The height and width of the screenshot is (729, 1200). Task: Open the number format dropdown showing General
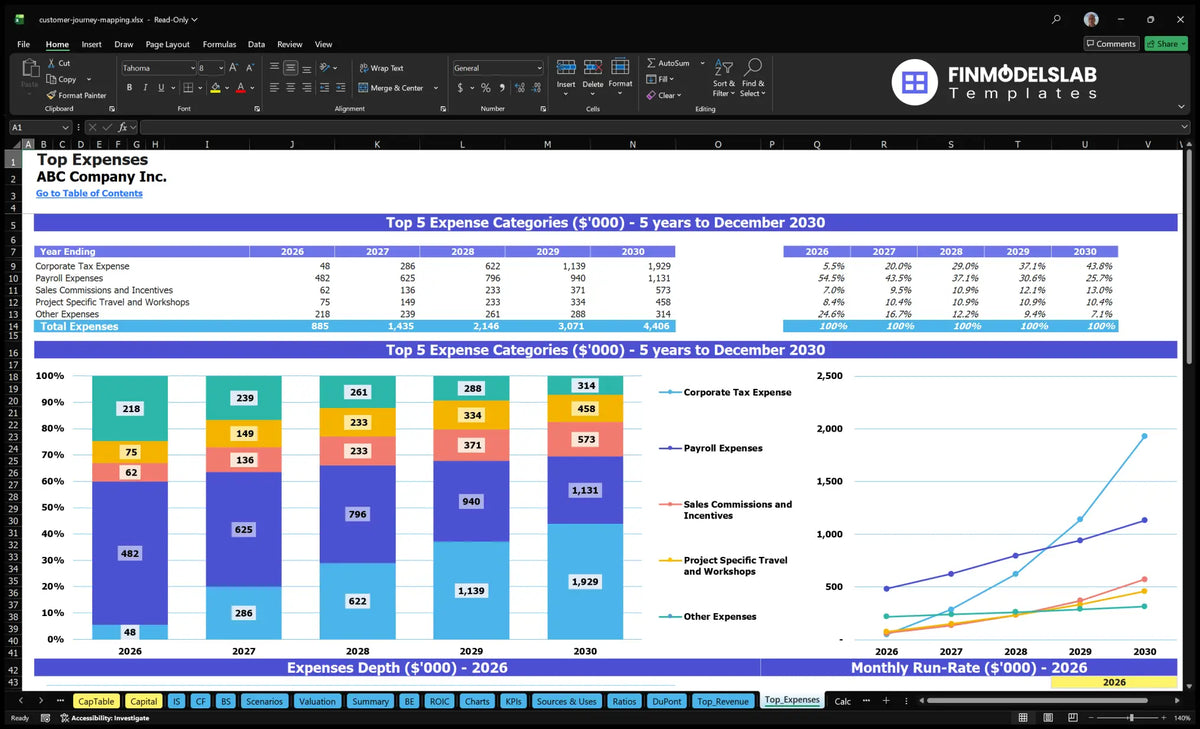tap(538, 68)
